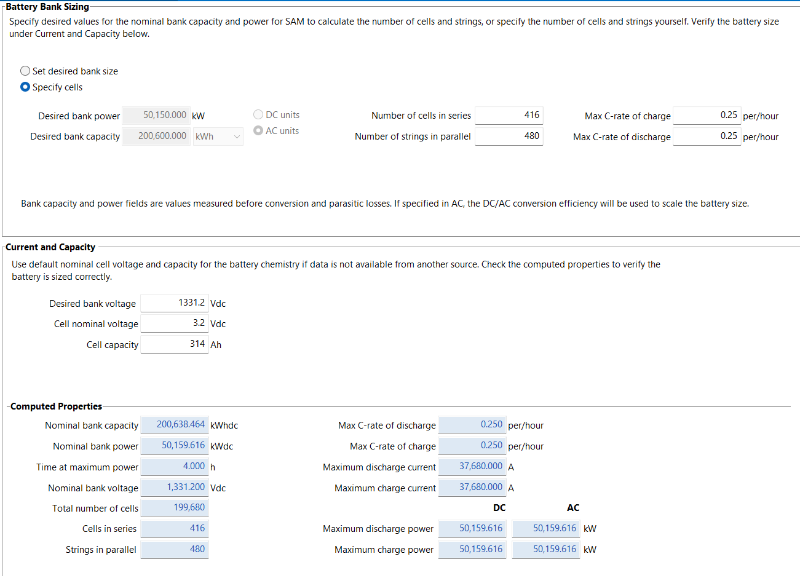Edit the Number of strings in parallel field
The image size is (800, 576).
pos(509,136)
